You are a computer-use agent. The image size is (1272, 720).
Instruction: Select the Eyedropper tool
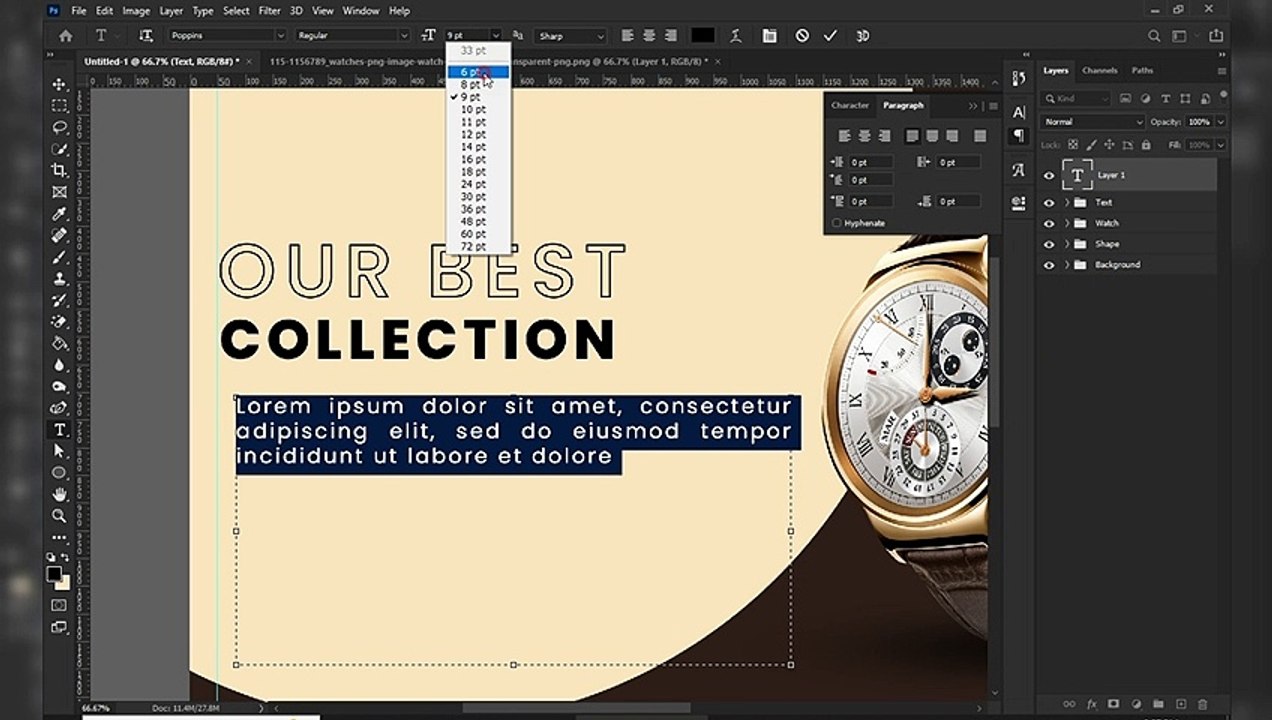(59, 214)
